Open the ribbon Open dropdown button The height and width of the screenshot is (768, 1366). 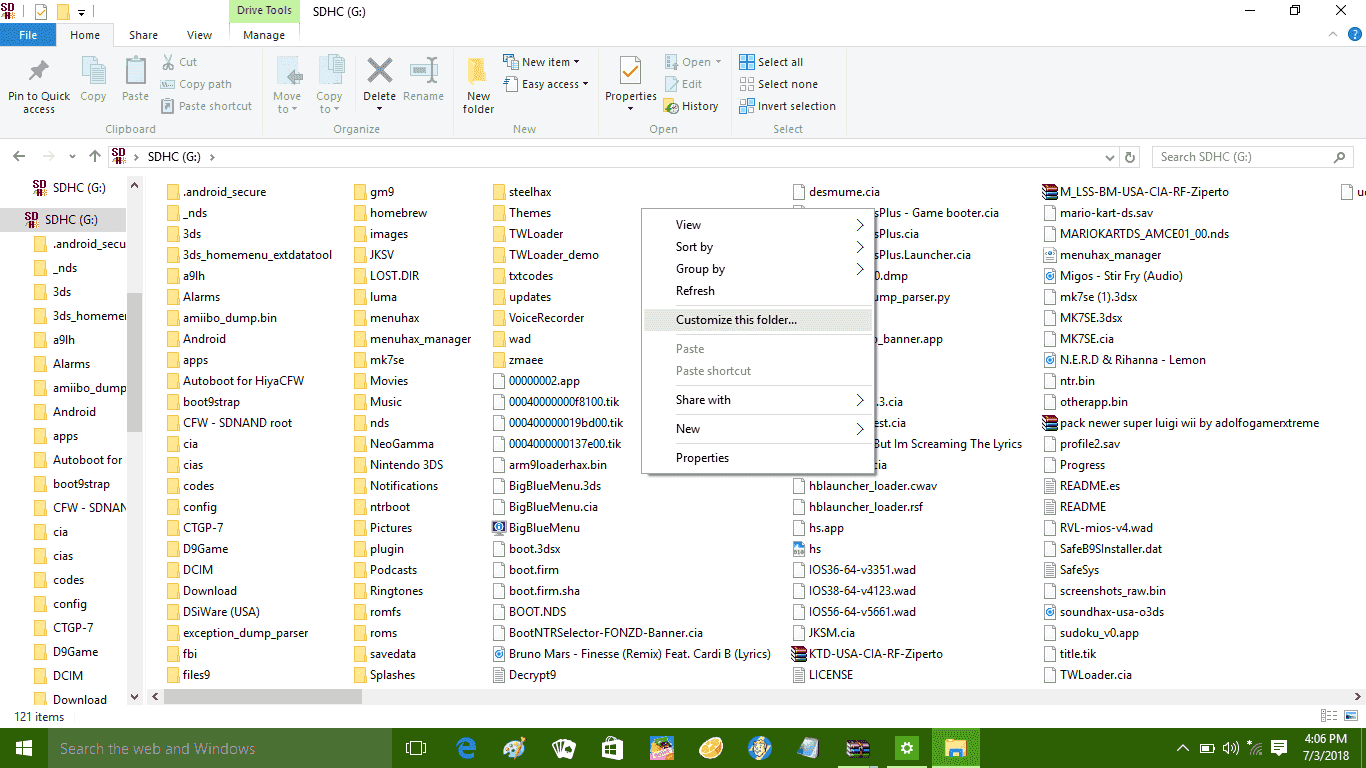[x=693, y=62]
